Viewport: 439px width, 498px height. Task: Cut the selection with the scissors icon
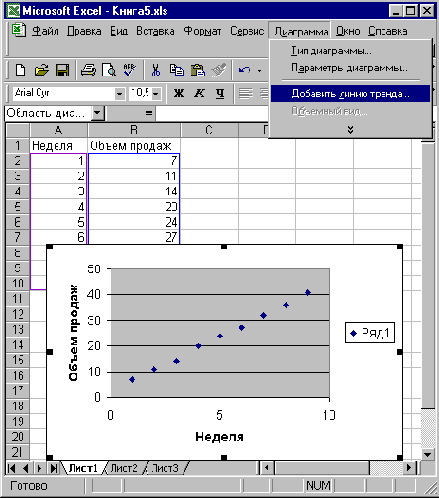155,70
